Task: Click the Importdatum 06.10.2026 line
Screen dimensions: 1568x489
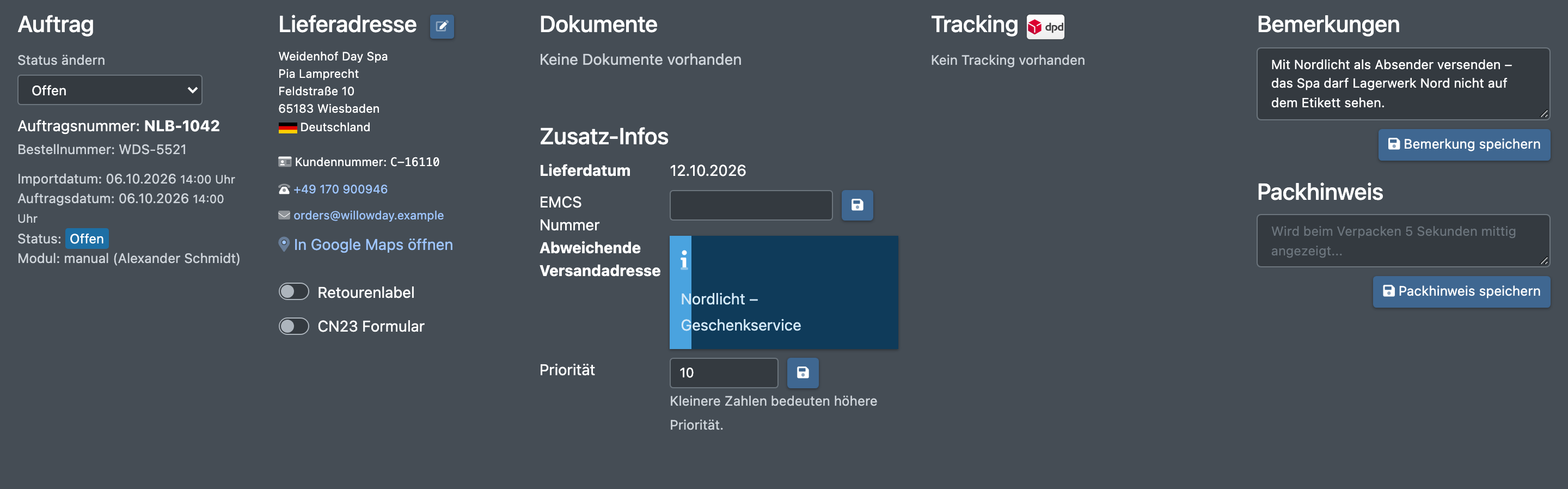Action: point(126,179)
